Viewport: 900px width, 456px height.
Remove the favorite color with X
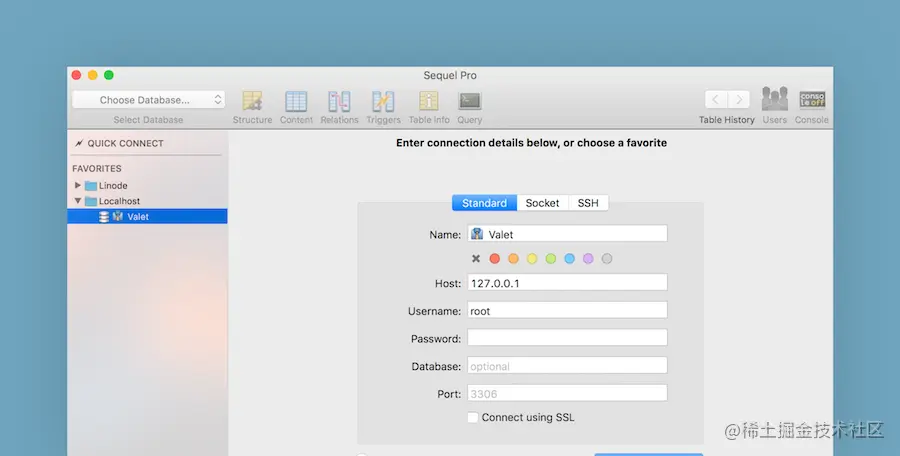pos(476,258)
